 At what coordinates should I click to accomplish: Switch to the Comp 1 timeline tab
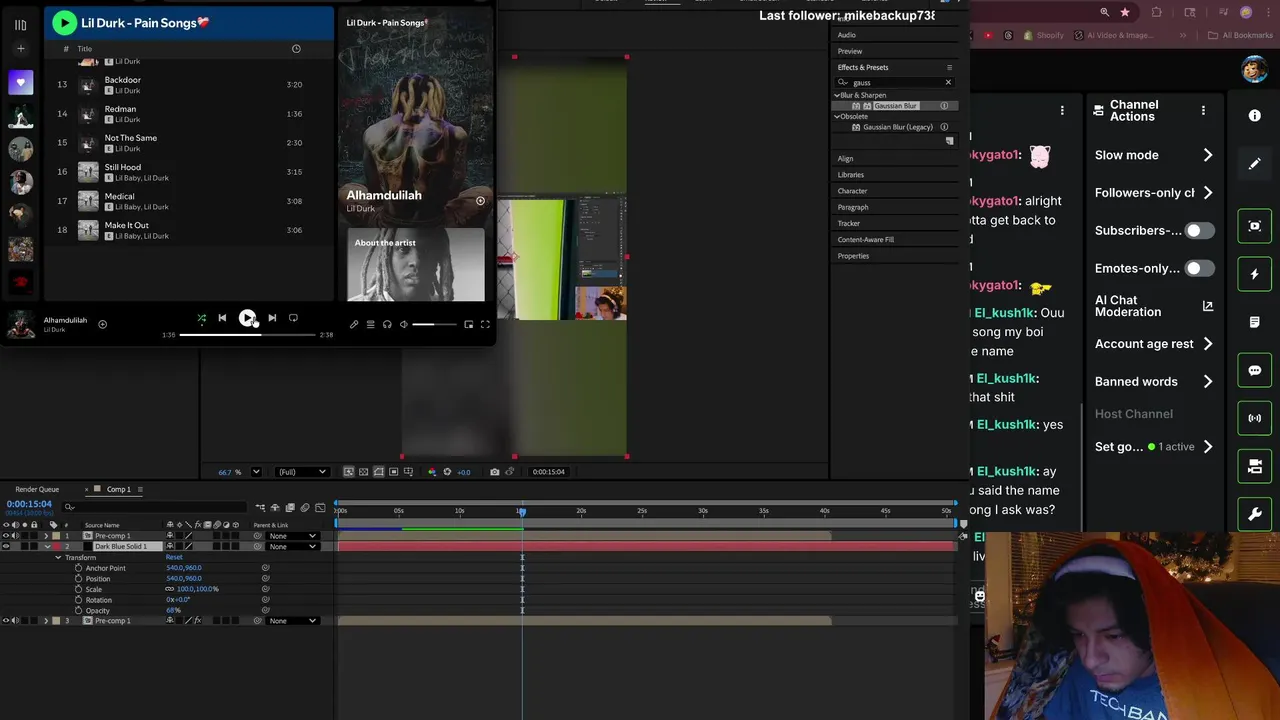point(119,489)
